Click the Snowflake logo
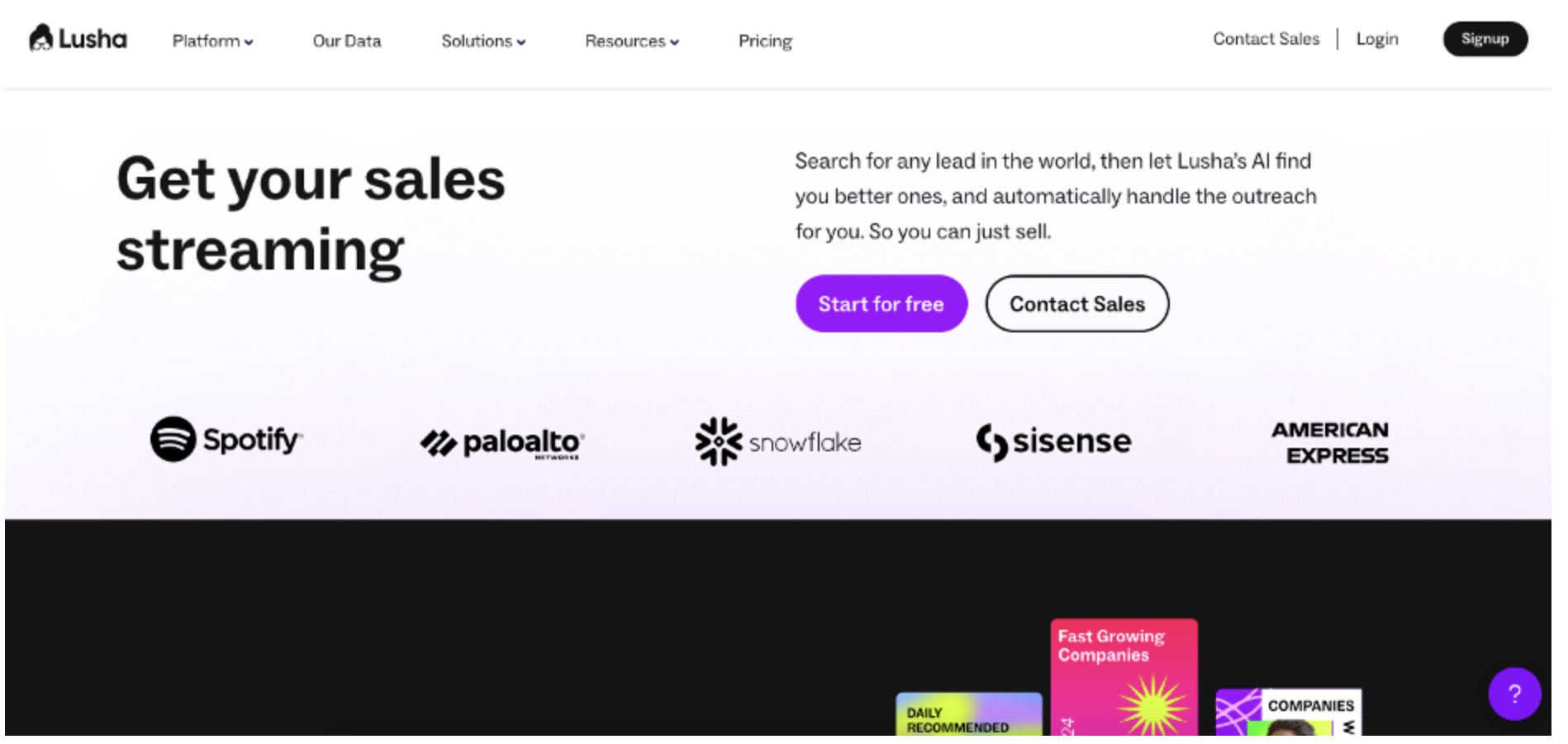1568x744 pixels. click(x=777, y=441)
